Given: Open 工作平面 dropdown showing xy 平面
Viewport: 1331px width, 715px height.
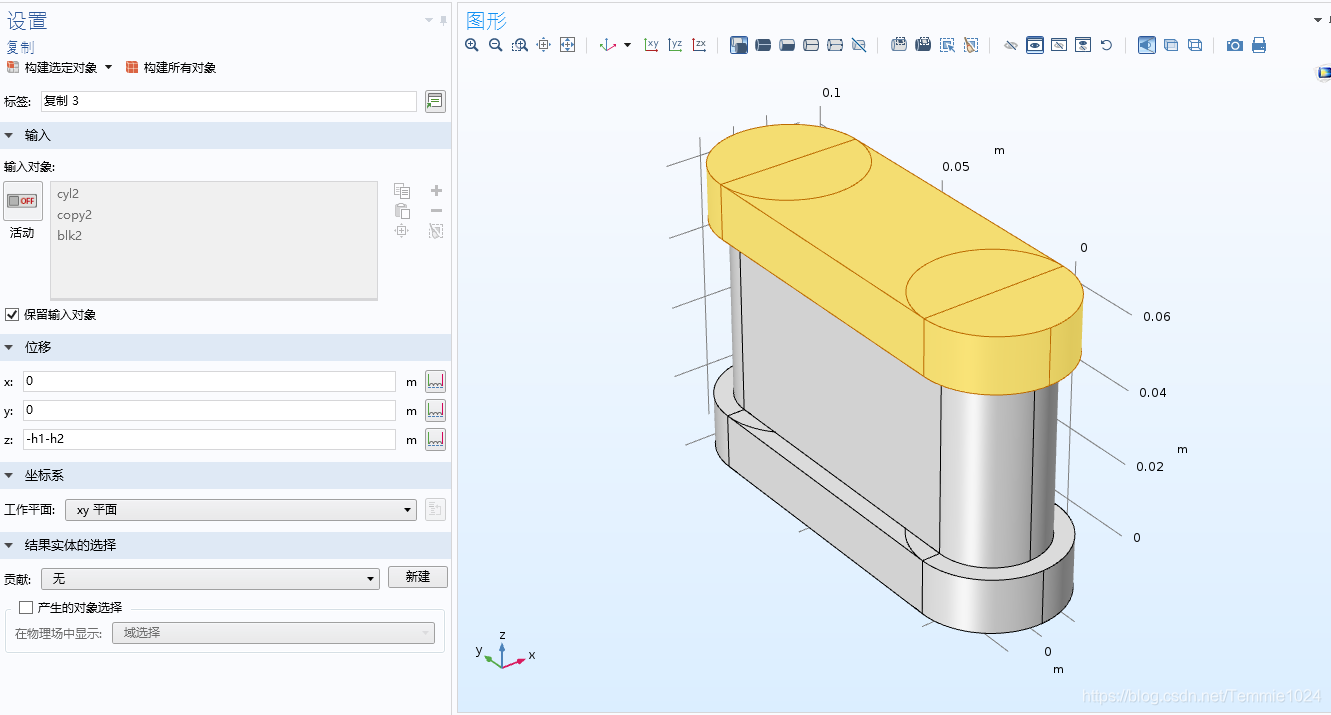Looking at the screenshot, I should point(240,510).
